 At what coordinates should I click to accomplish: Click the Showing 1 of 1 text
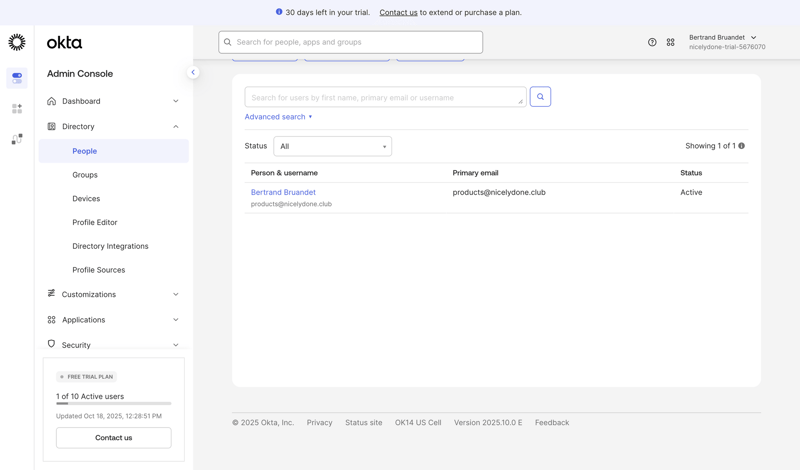(x=710, y=146)
